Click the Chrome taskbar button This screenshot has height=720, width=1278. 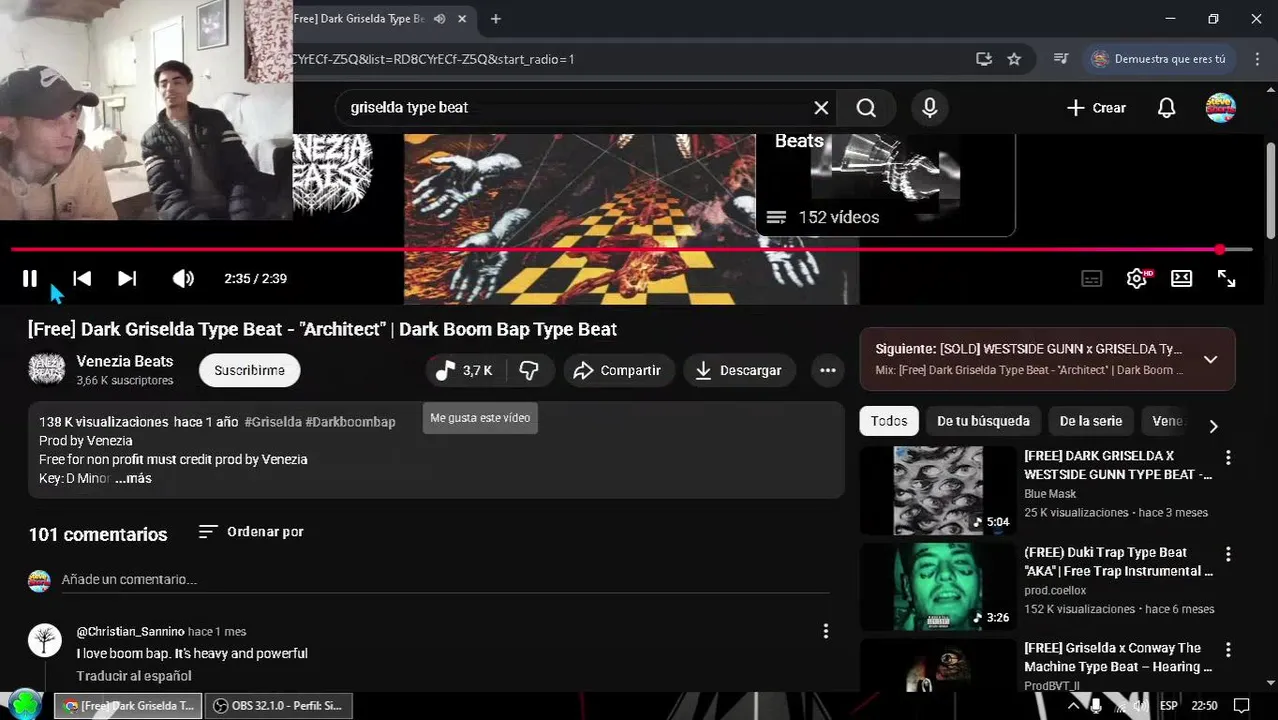[x=128, y=706]
